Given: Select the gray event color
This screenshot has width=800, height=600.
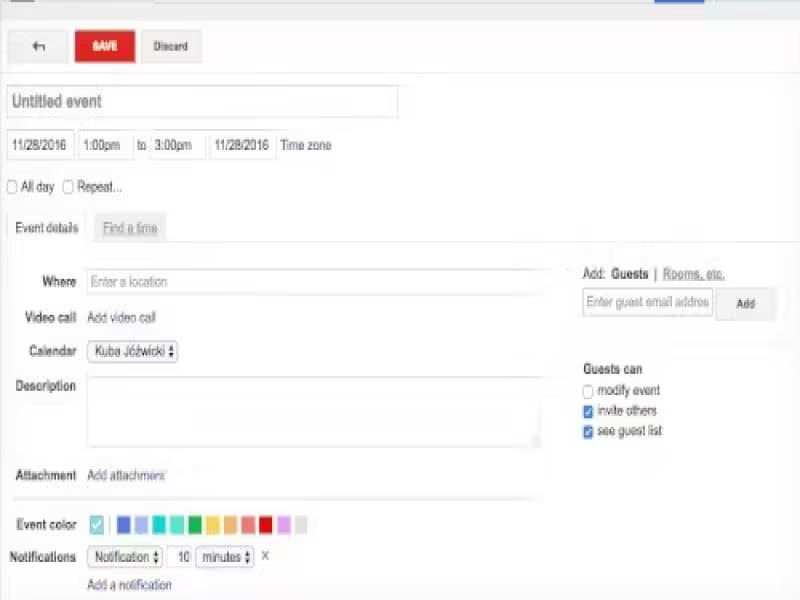Looking at the screenshot, I should pos(302,524).
